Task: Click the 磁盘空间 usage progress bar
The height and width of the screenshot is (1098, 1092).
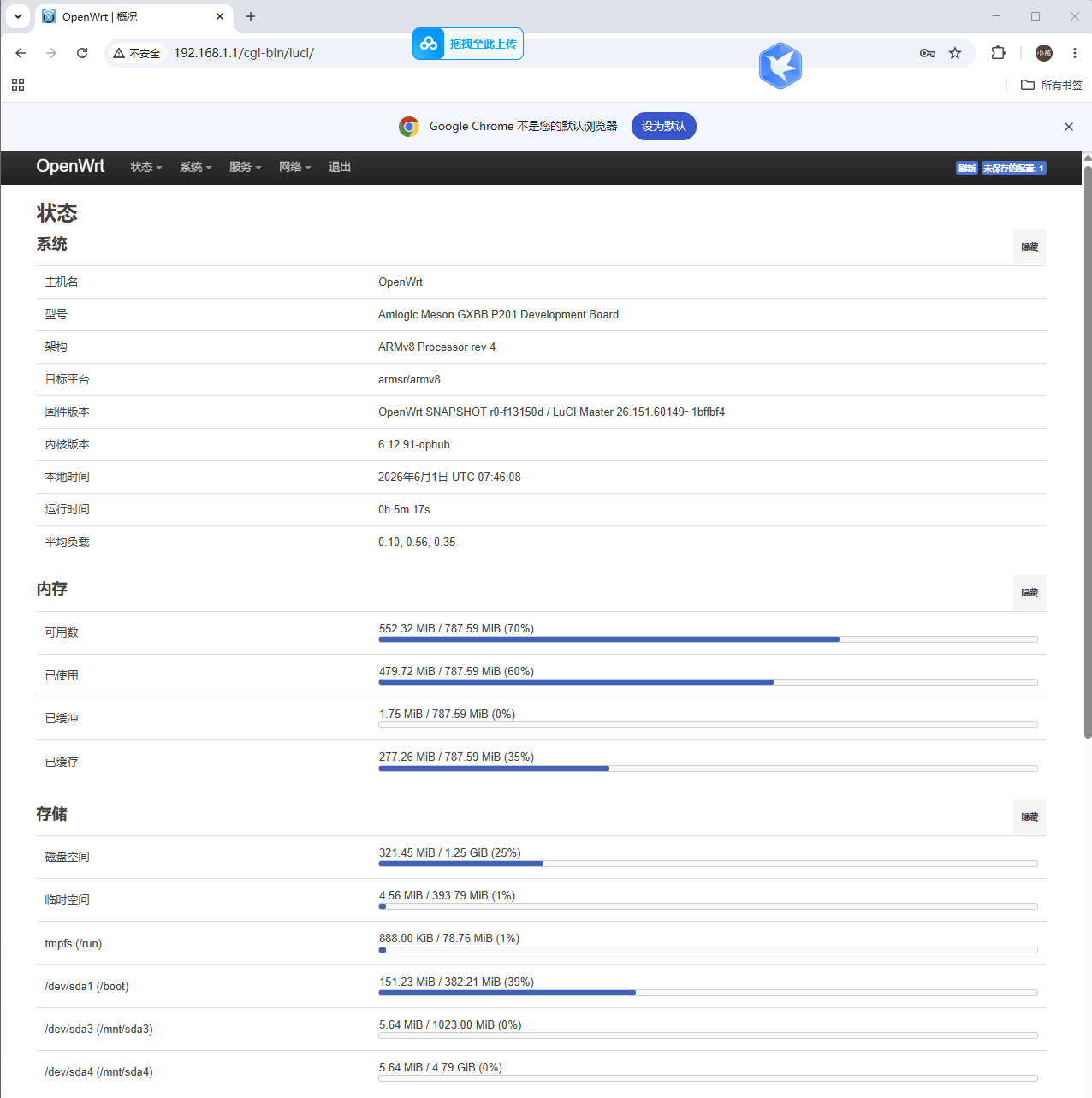Action: [708, 864]
